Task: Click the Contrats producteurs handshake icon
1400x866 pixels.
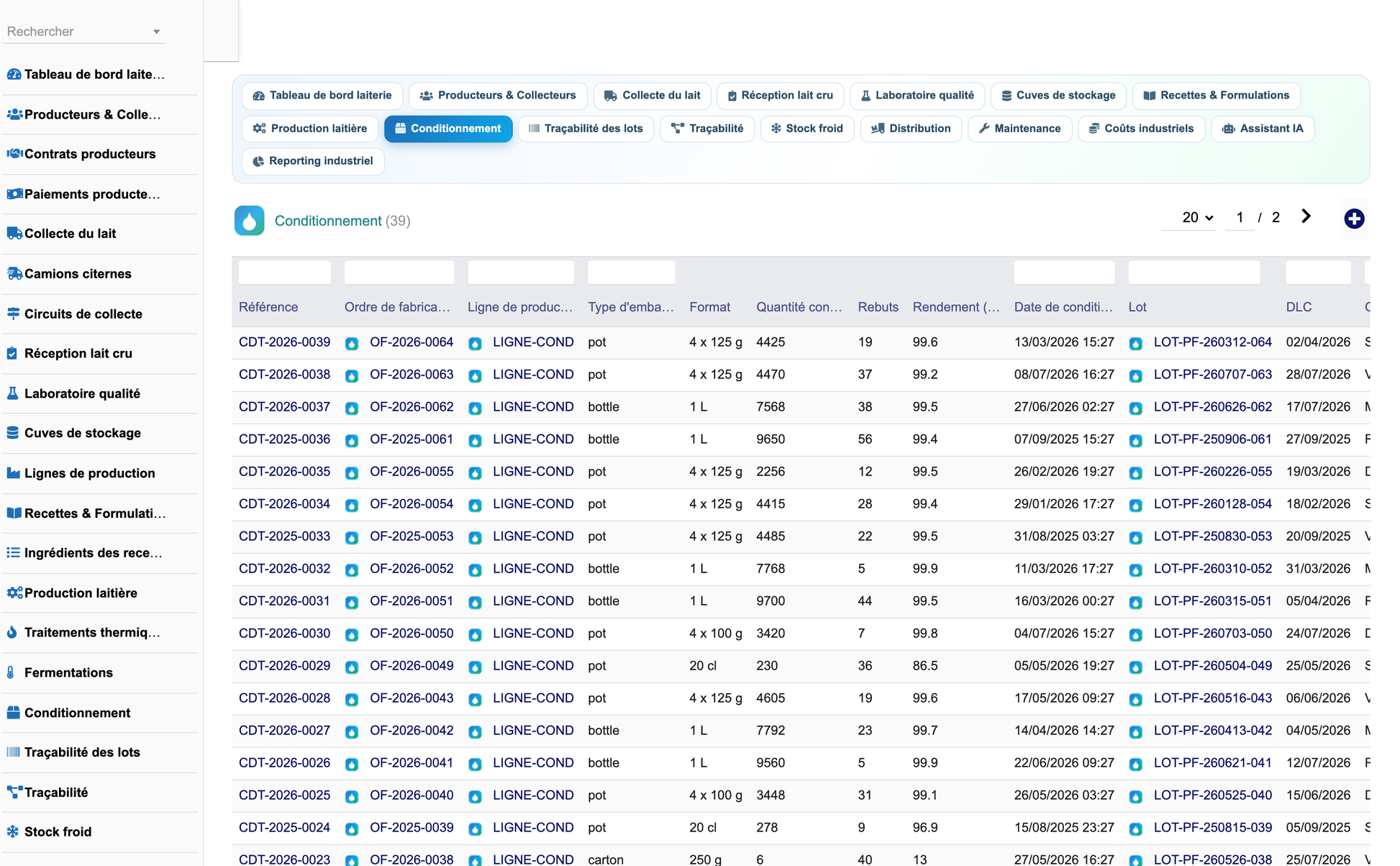Action: [14, 154]
